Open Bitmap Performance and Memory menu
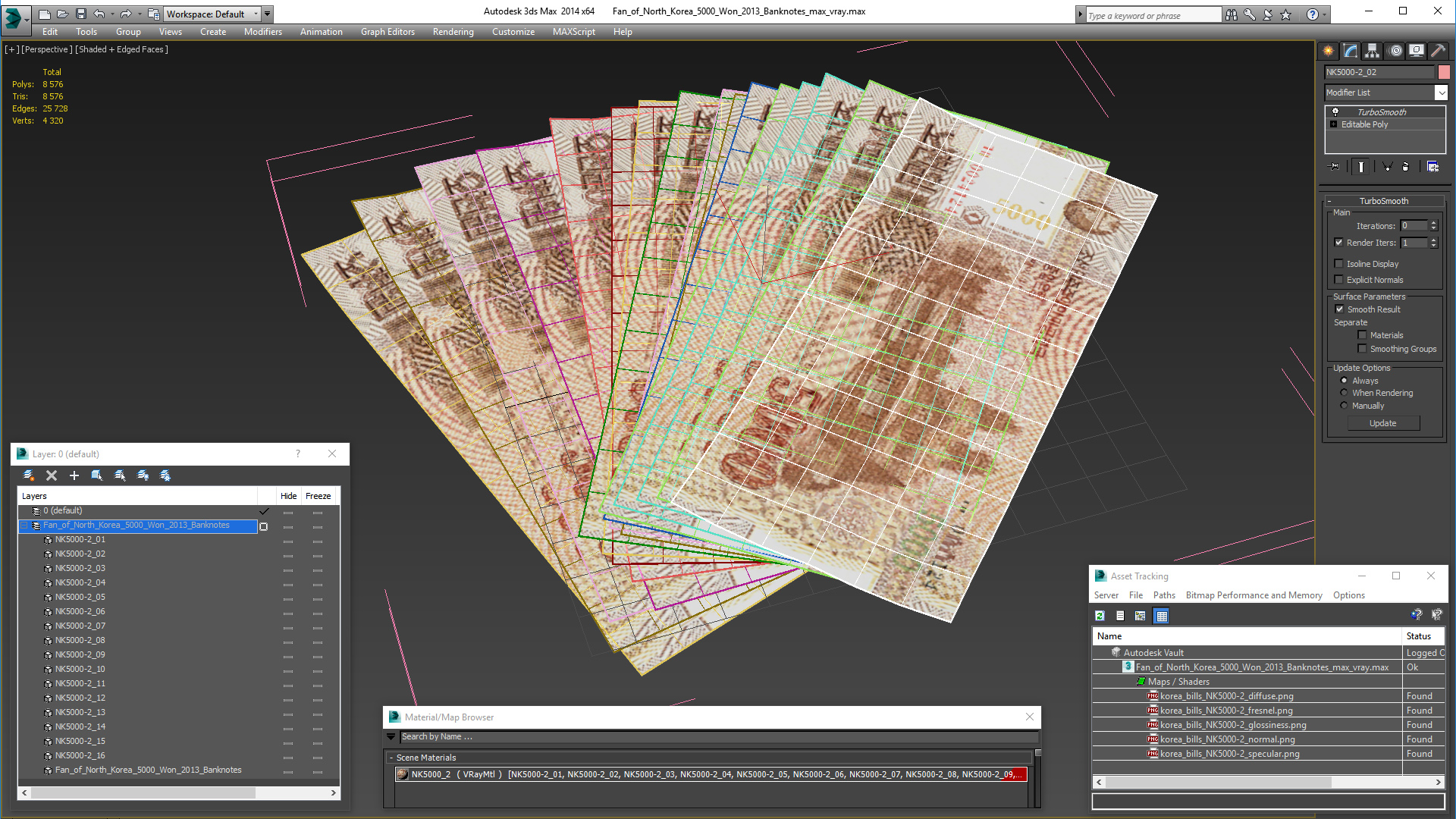Viewport: 1456px width, 819px height. 1254,595
